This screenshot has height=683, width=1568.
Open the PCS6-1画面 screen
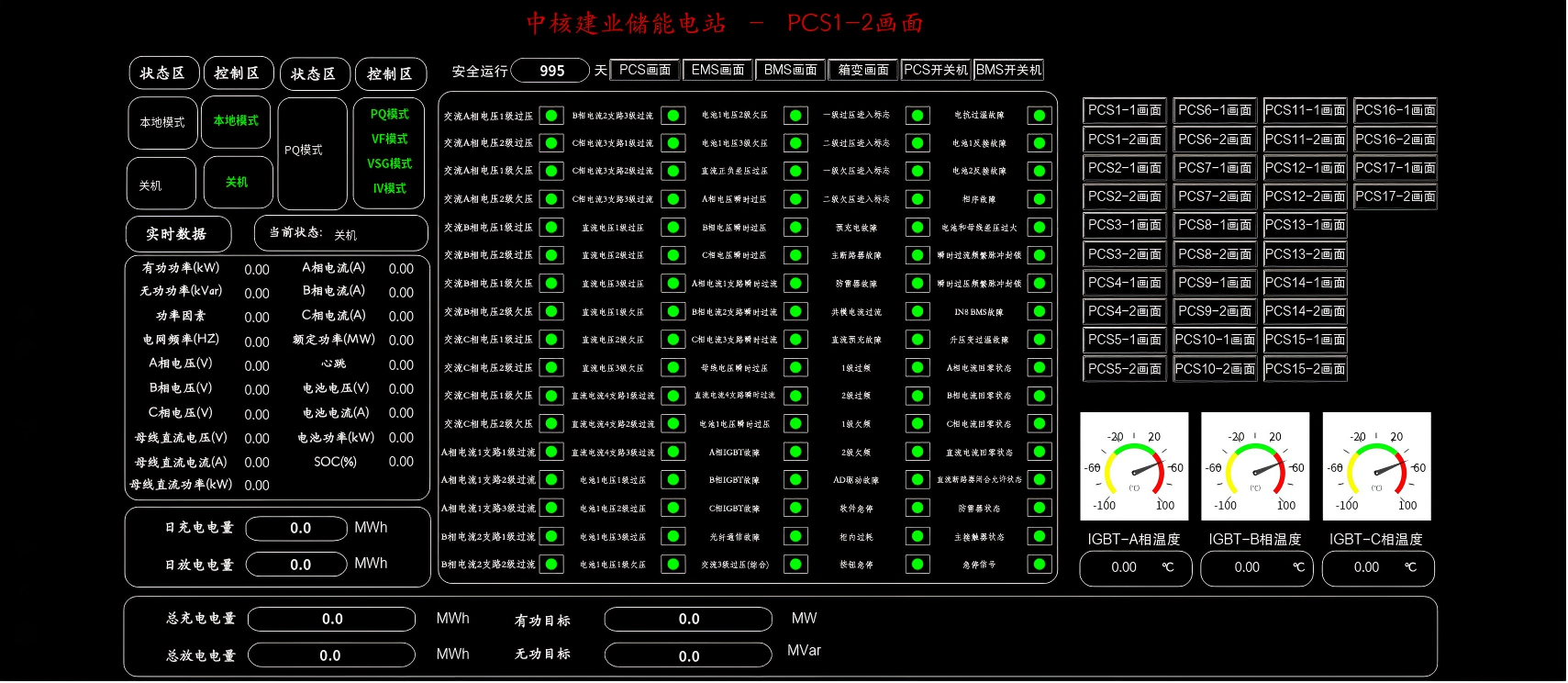[1215, 110]
